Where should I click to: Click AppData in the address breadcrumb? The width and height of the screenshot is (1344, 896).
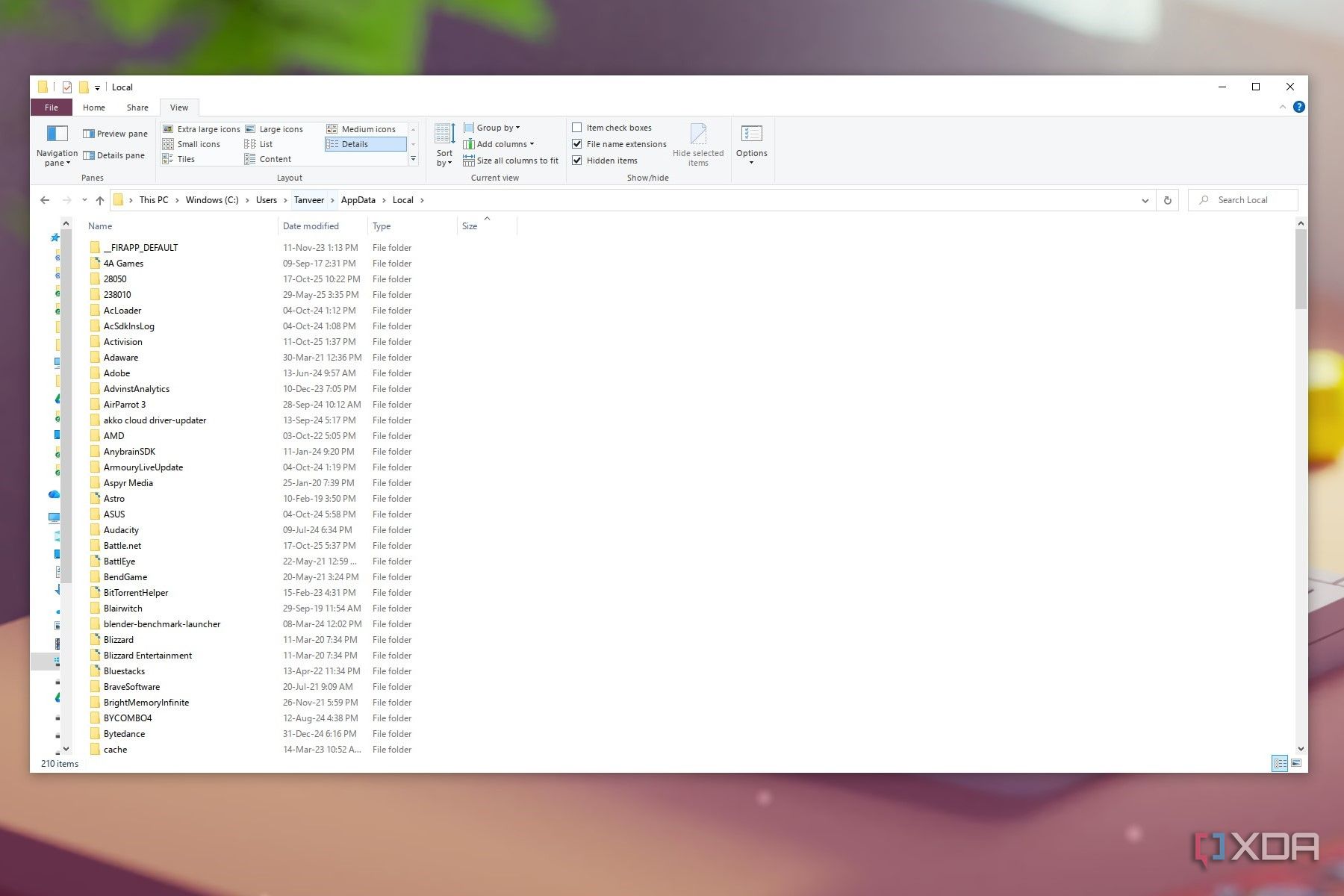[x=358, y=200]
